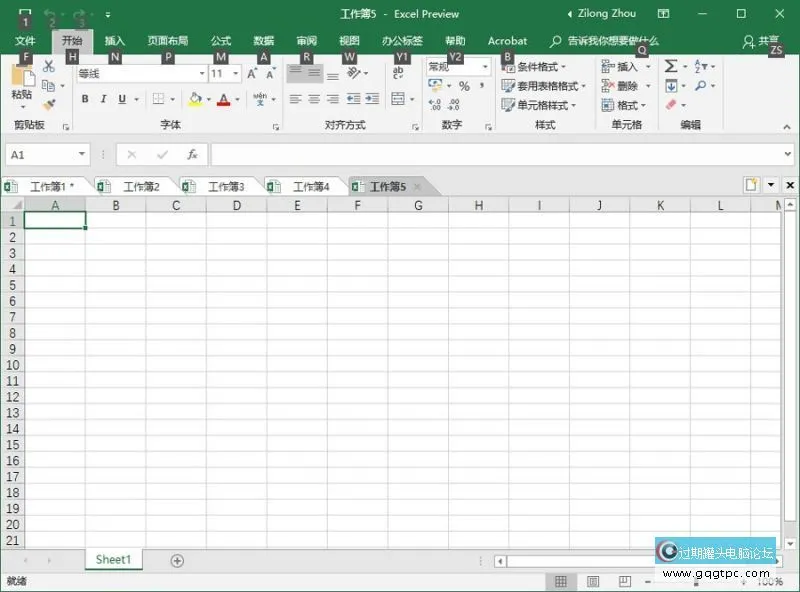This screenshot has height=592, width=800.
Task: Click cell A1 in the worksheet
Action: (55, 221)
